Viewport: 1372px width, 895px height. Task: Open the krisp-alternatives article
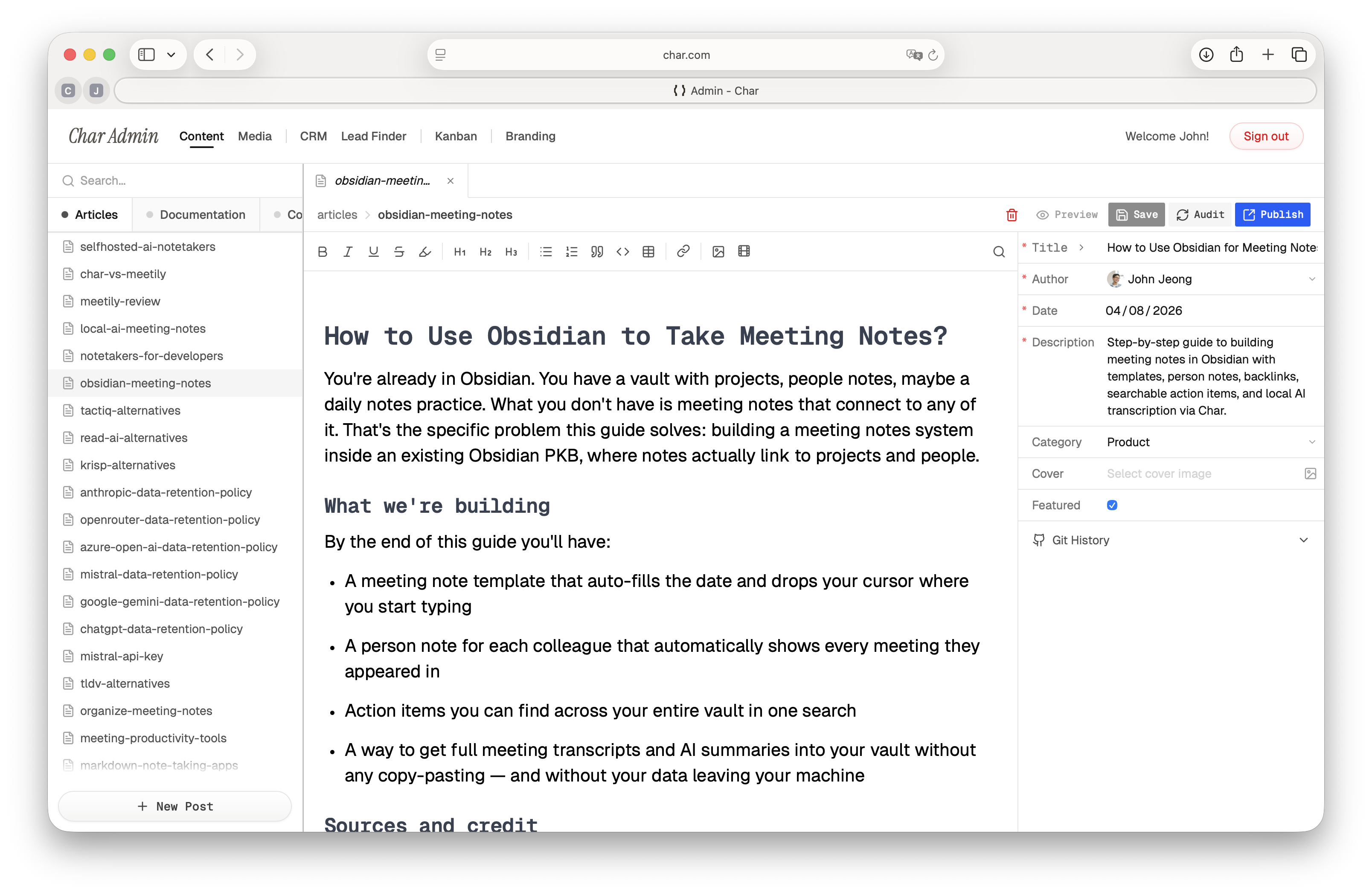175,465
